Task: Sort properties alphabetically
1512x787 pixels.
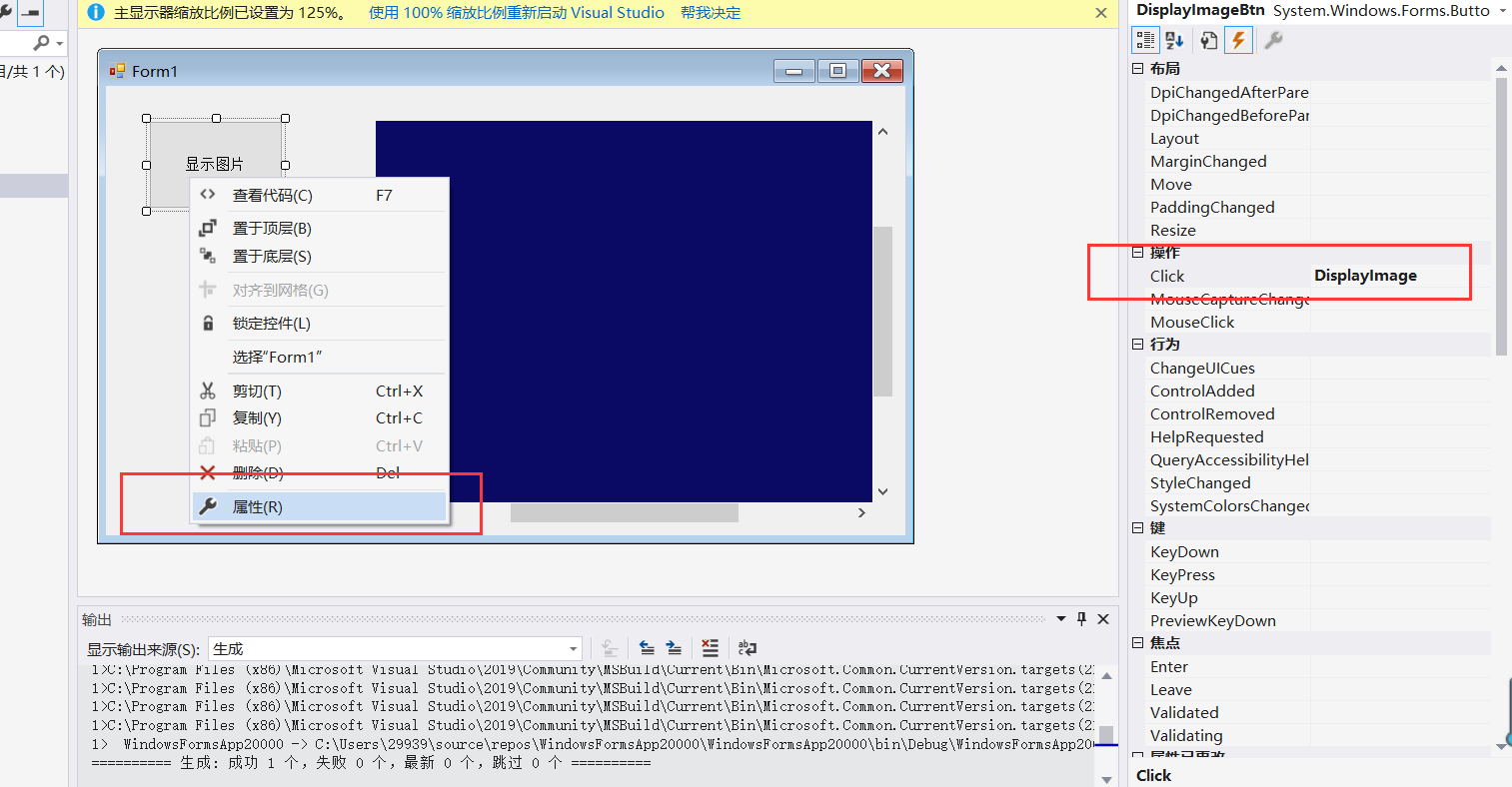Action: click(x=1173, y=40)
